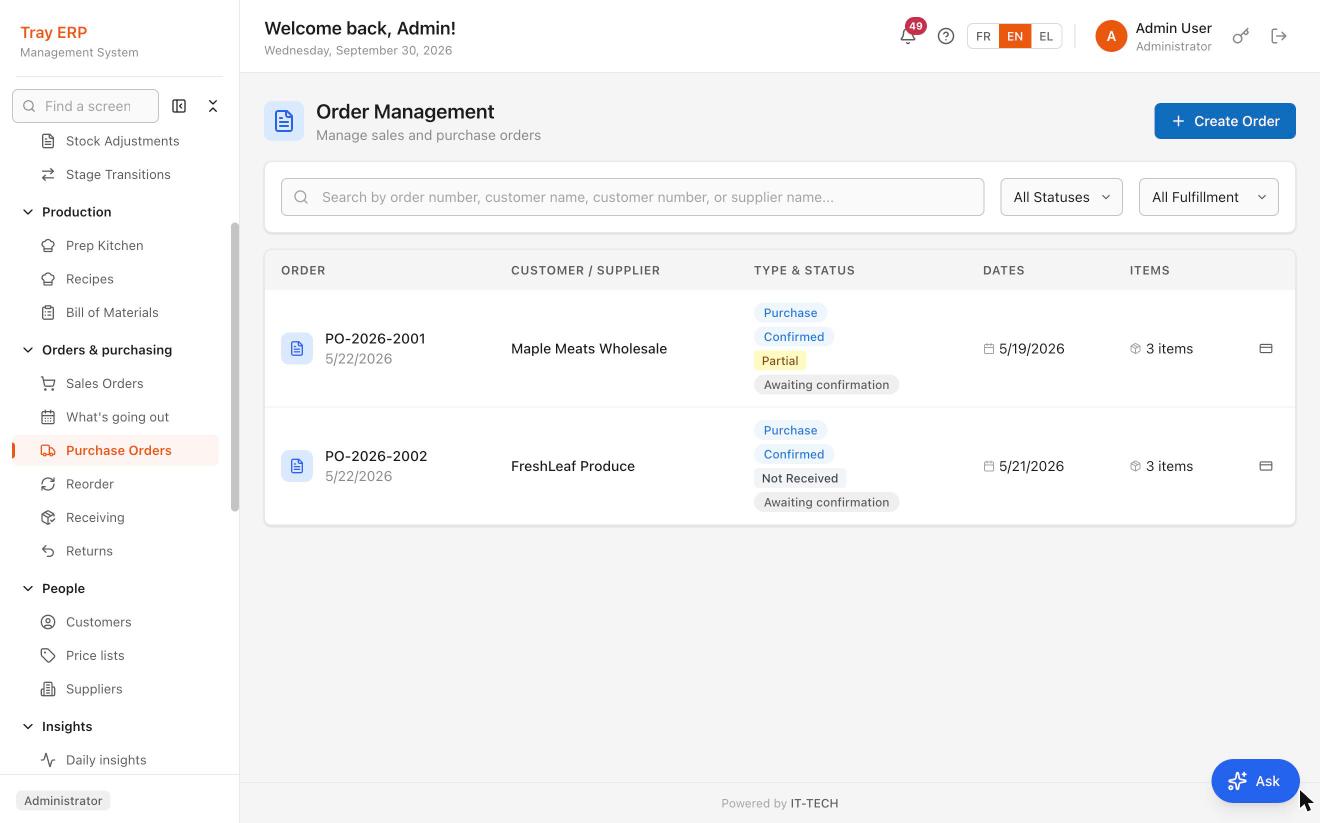Toggle the sidebar panel icon
1320x823 pixels.
click(x=179, y=106)
